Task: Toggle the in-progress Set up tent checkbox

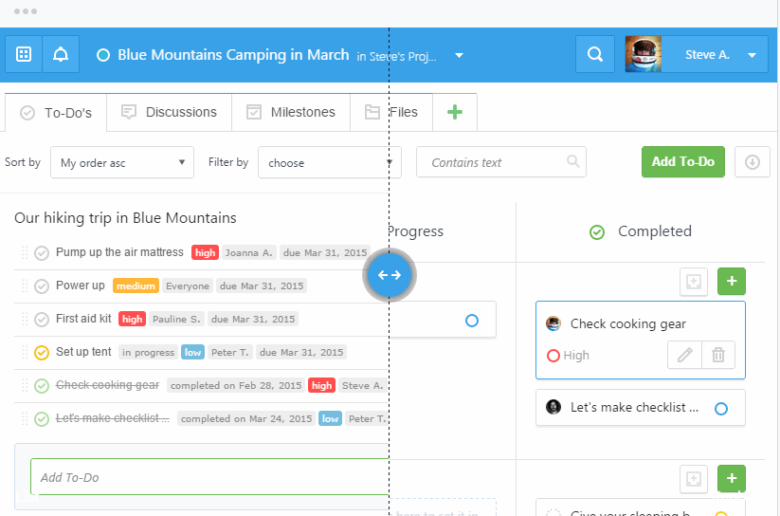Action: (42, 352)
